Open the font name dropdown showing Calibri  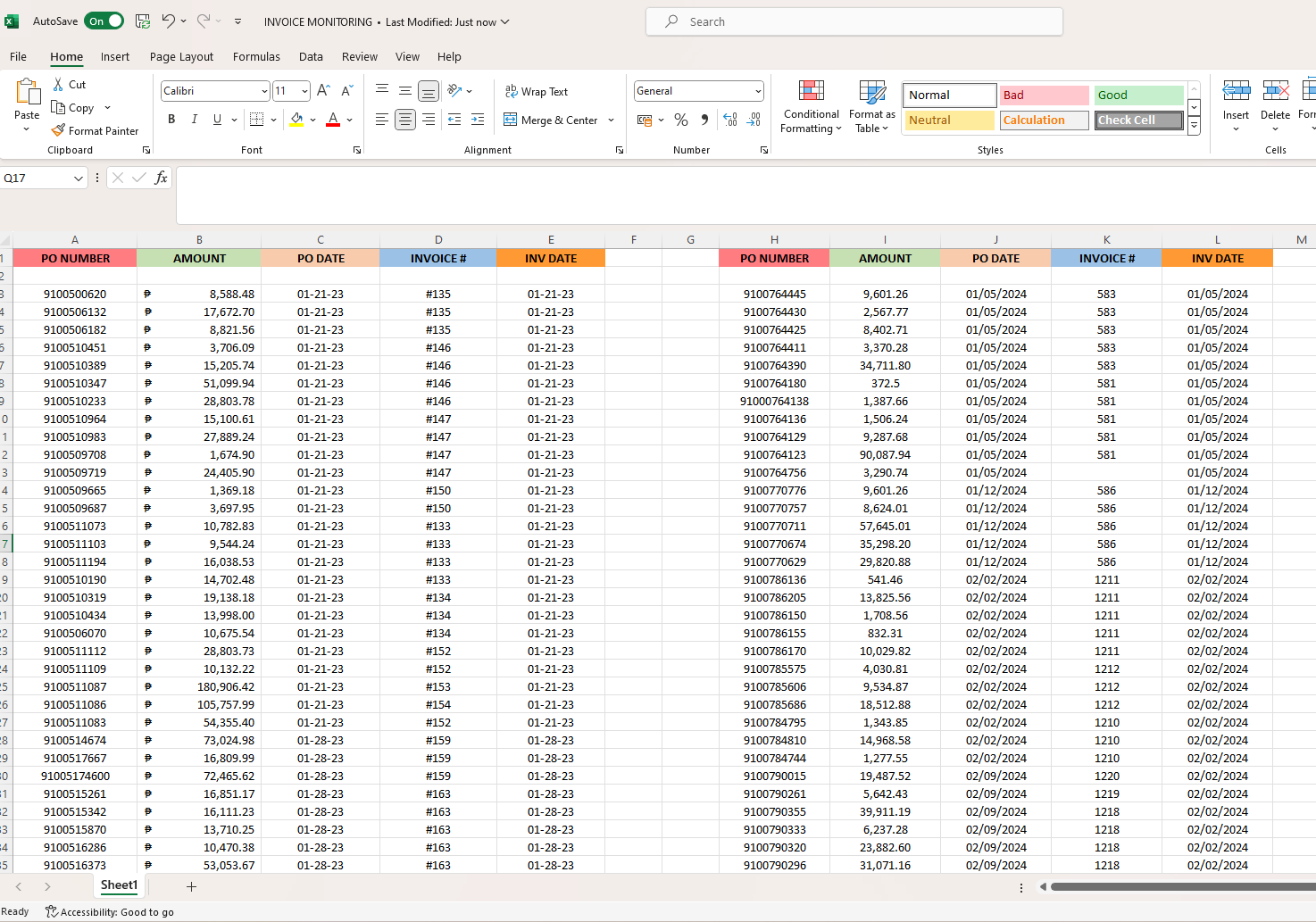tap(264, 91)
